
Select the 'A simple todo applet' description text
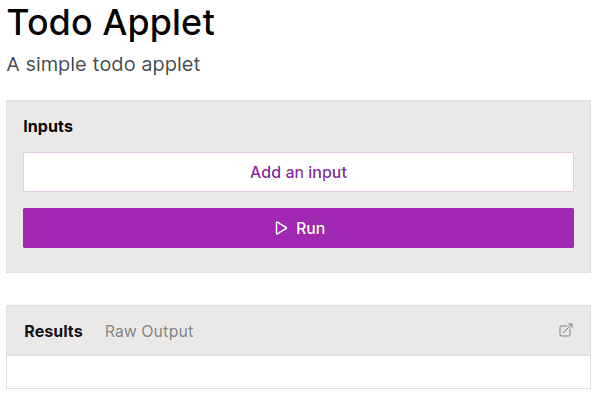click(103, 64)
